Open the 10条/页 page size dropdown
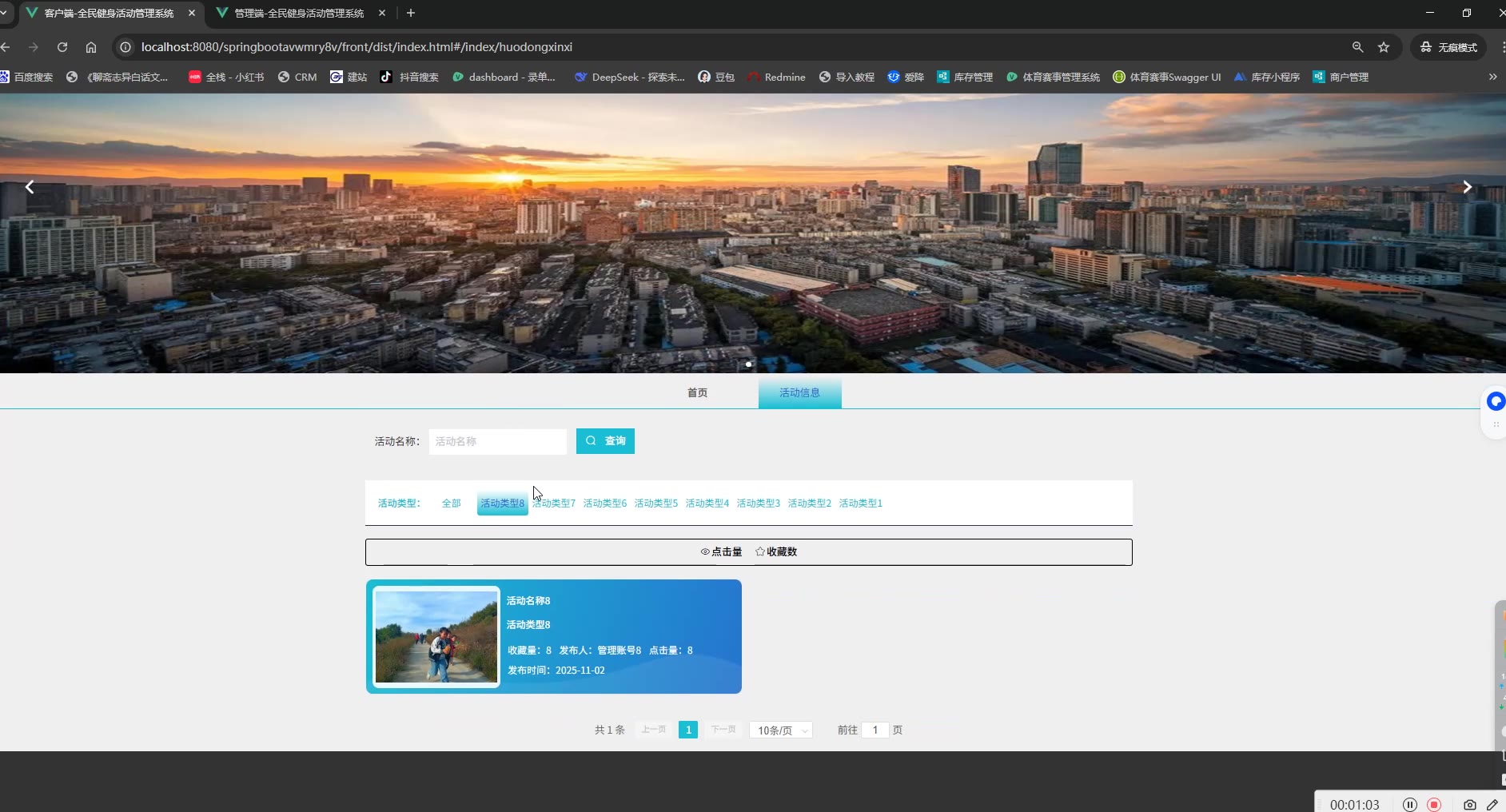Image resolution: width=1506 pixels, height=812 pixels. (x=781, y=730)
